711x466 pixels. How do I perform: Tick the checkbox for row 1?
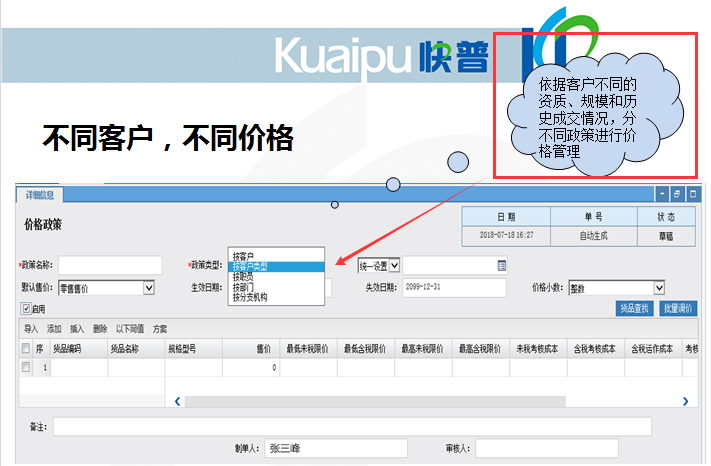tap(26, 367)
